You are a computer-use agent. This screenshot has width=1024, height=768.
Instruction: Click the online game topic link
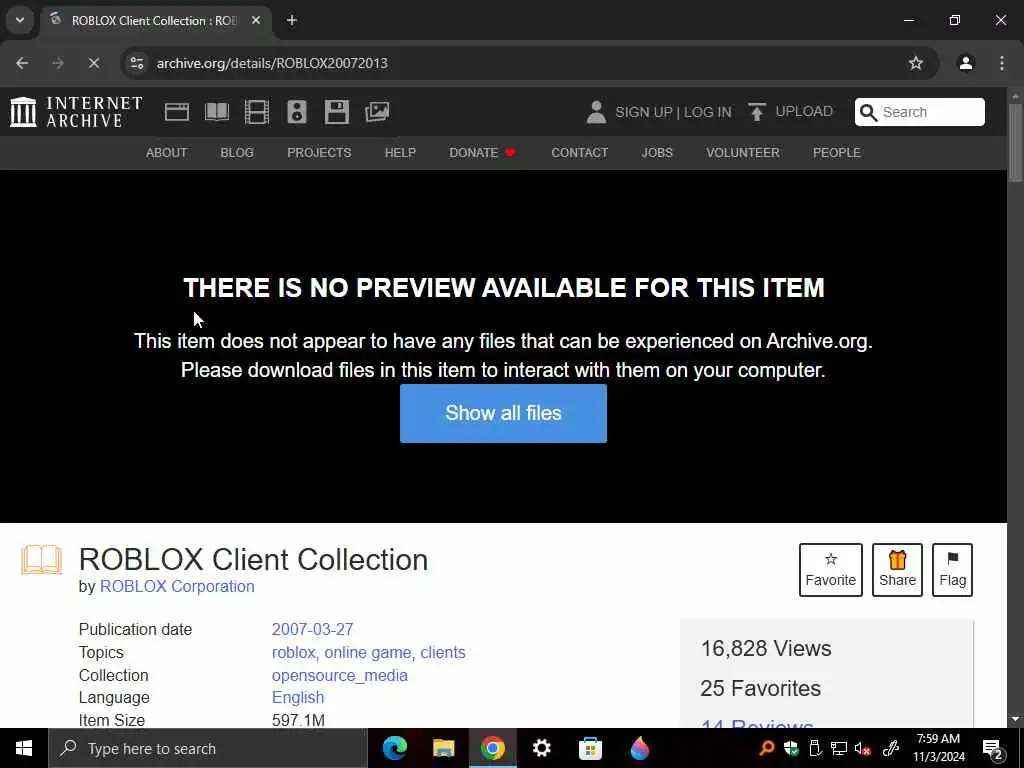tap(368, 652)
